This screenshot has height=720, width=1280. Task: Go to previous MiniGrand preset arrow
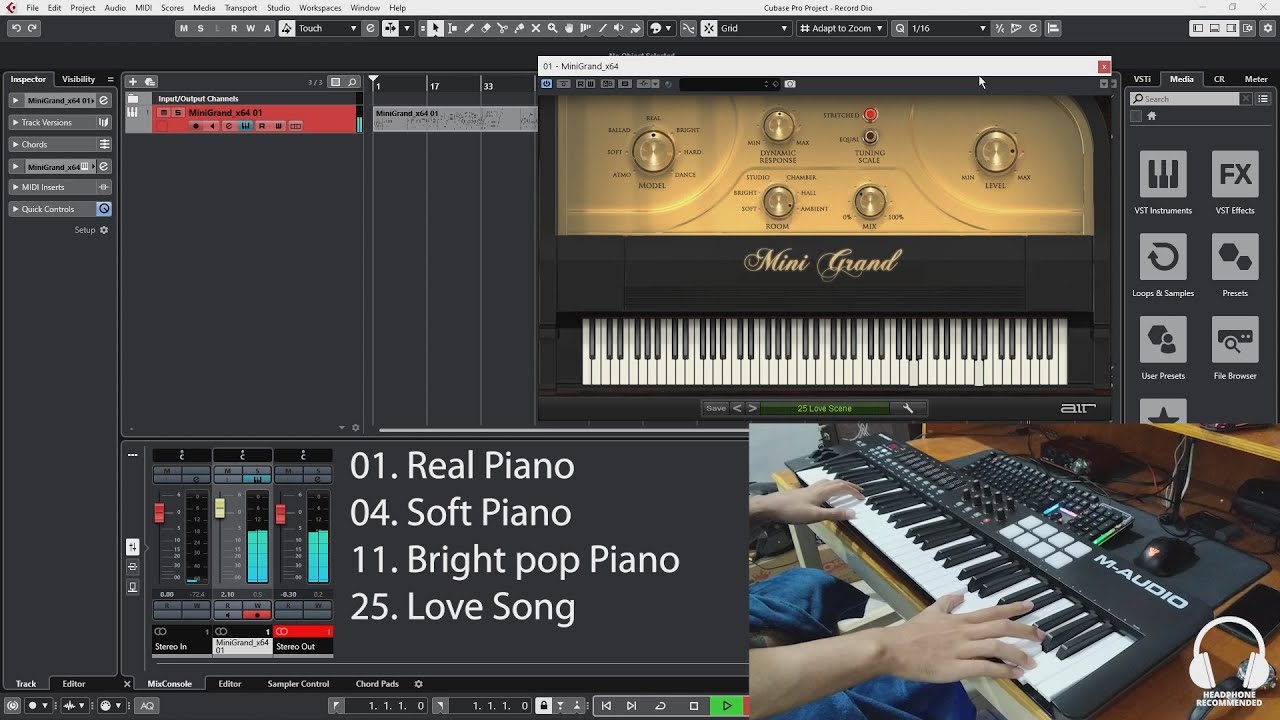(x=738, y=408)
